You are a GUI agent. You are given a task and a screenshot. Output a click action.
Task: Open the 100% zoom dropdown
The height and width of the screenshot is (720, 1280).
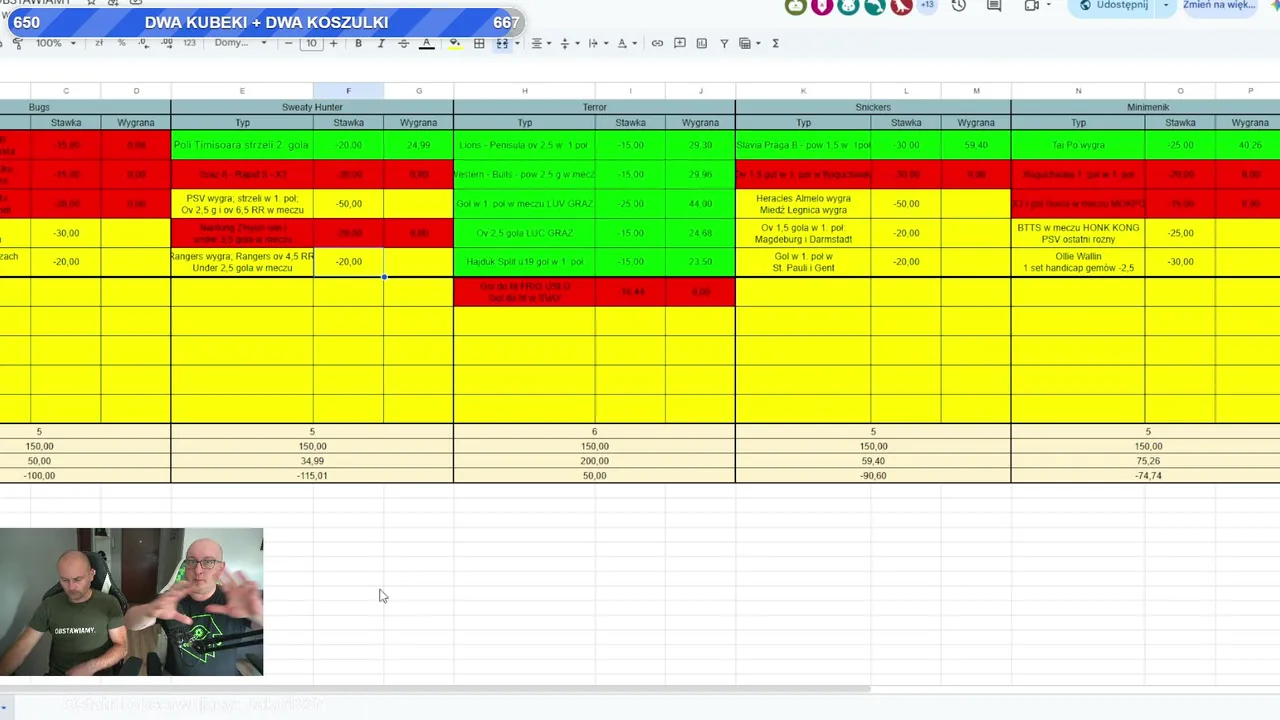(x=56, y=43)
